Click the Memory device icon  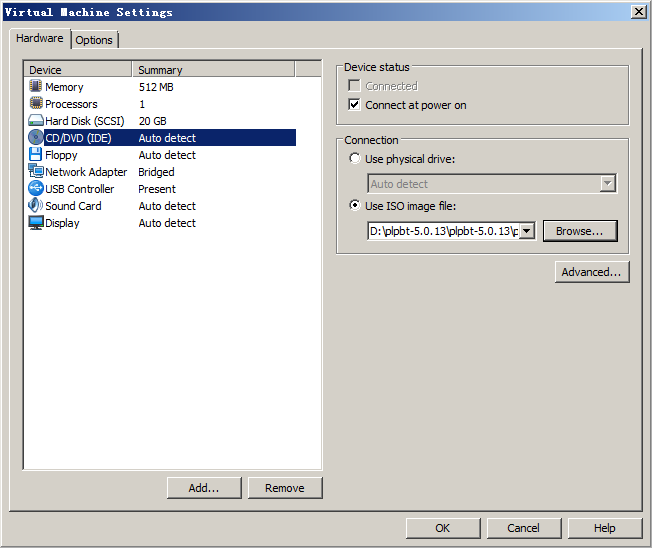[x=36, y=87]
